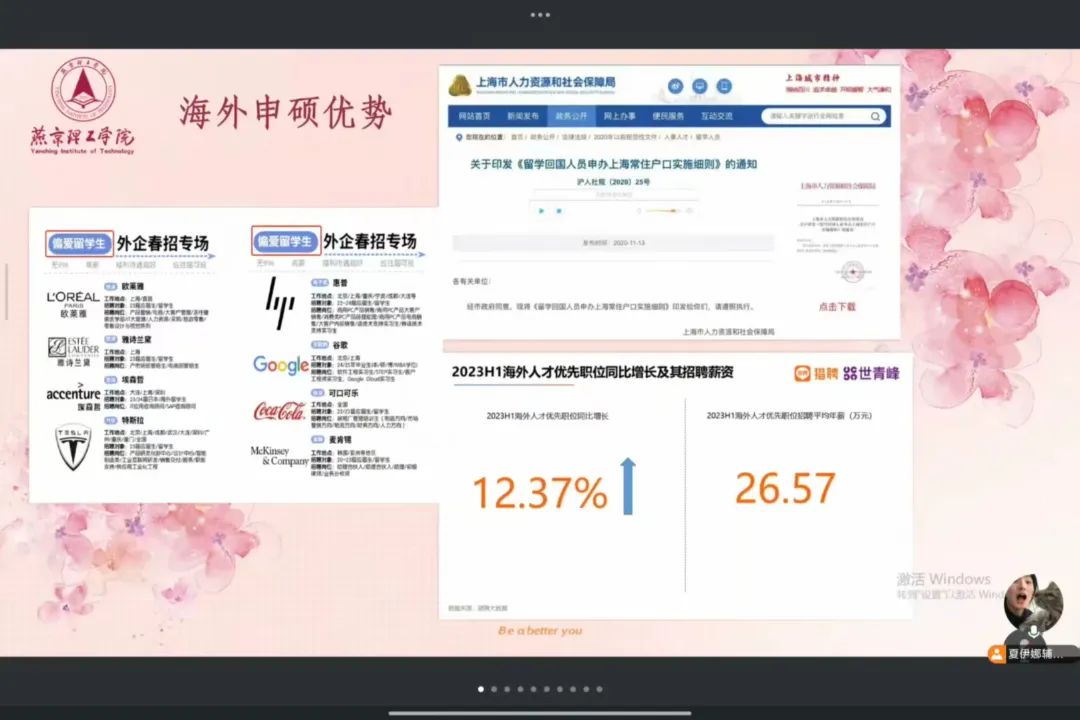
Task: Click the first blue round icon beside the bureau title
Action: tap(676, 86)
